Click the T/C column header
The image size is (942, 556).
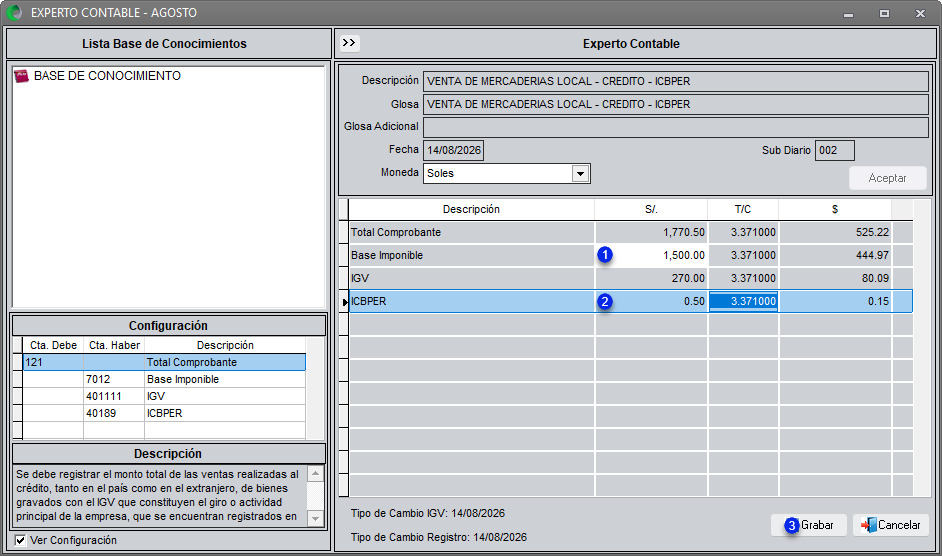point(743,209)
